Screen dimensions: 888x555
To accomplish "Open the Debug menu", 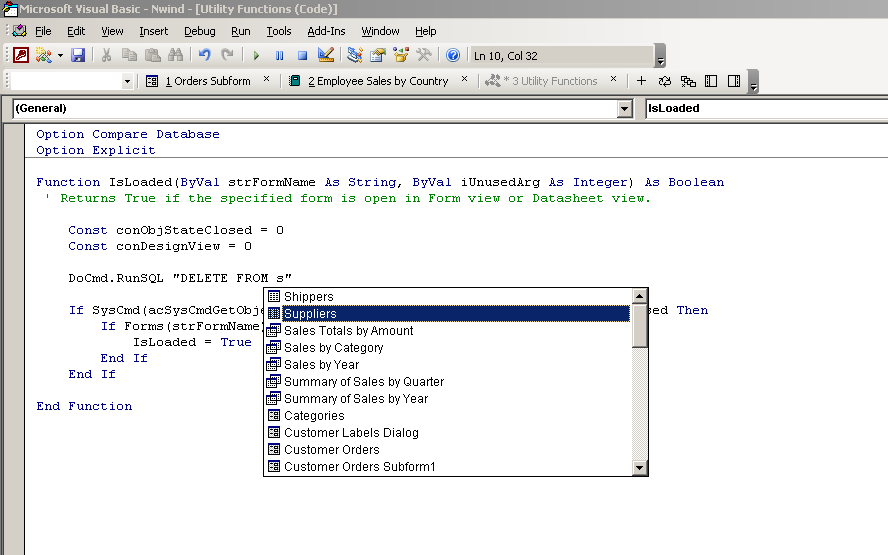I will [199, 31].
